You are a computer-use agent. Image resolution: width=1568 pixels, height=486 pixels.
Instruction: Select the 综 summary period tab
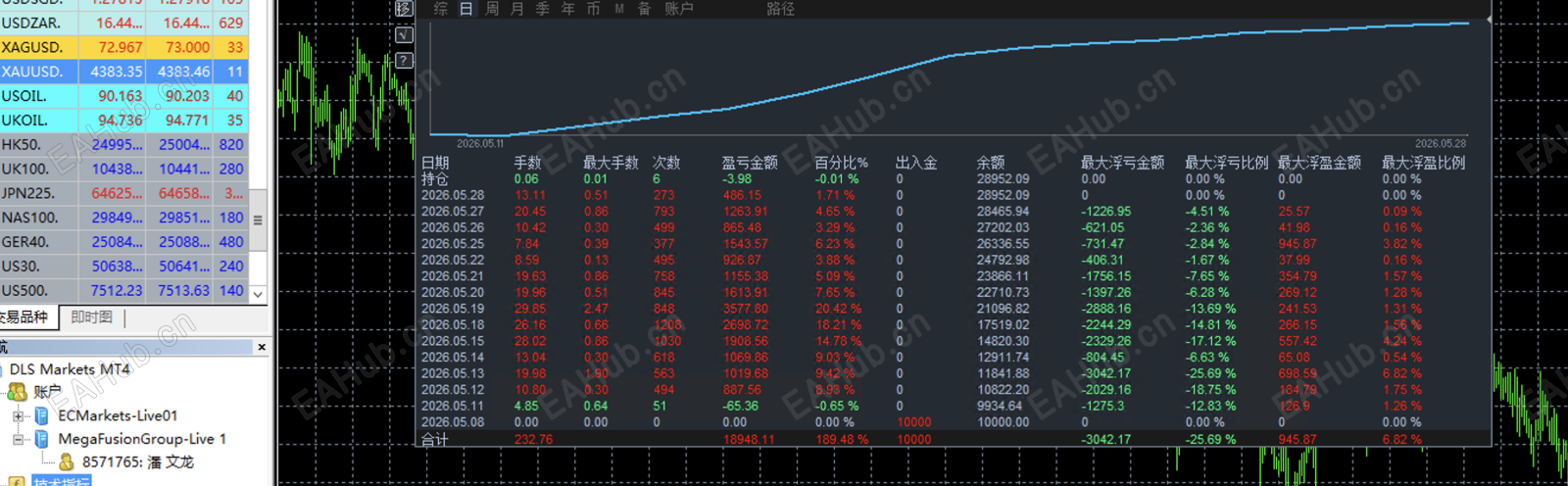click(x=441, y=9)
